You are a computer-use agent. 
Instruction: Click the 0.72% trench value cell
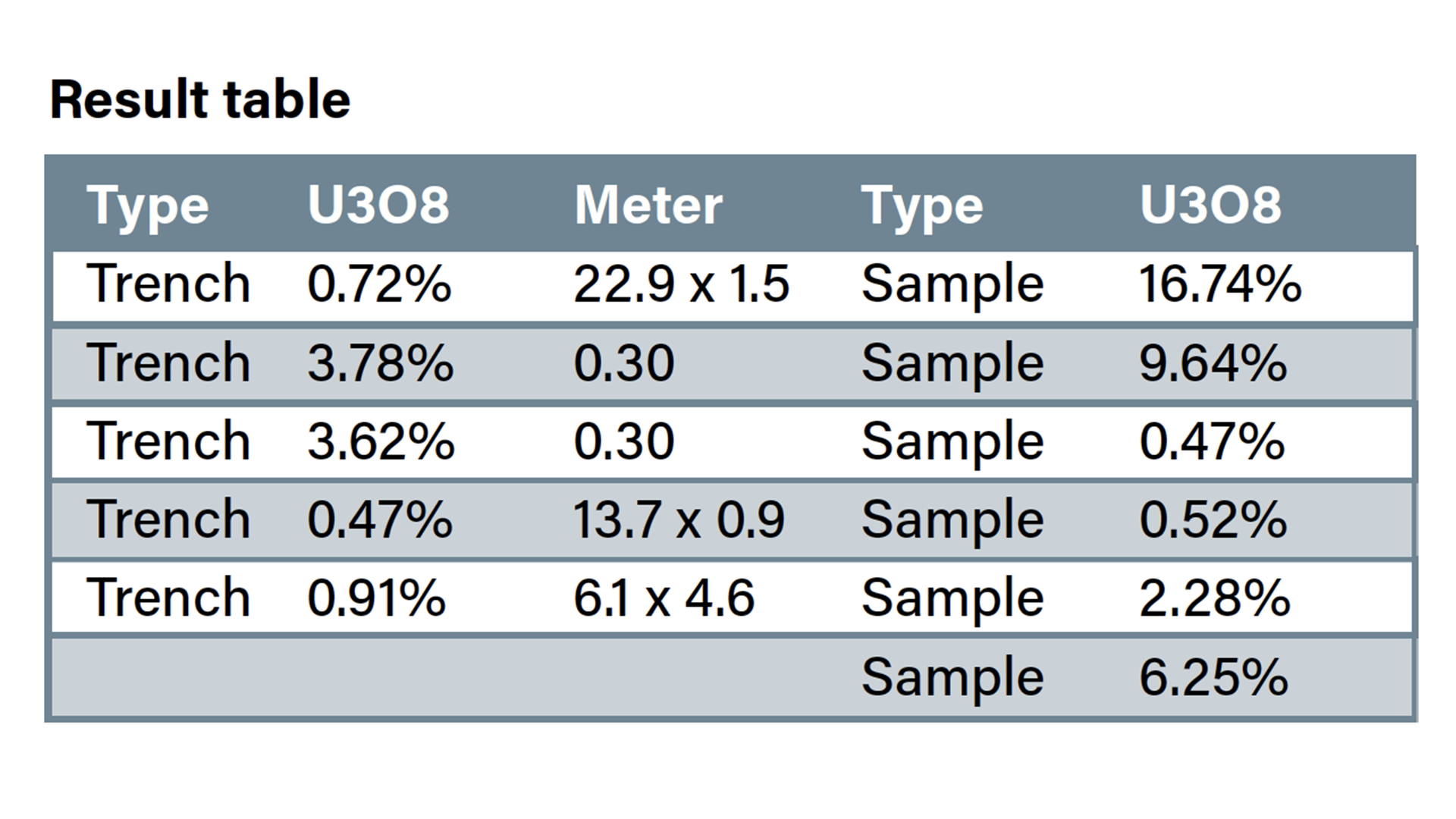pos(379,284)
